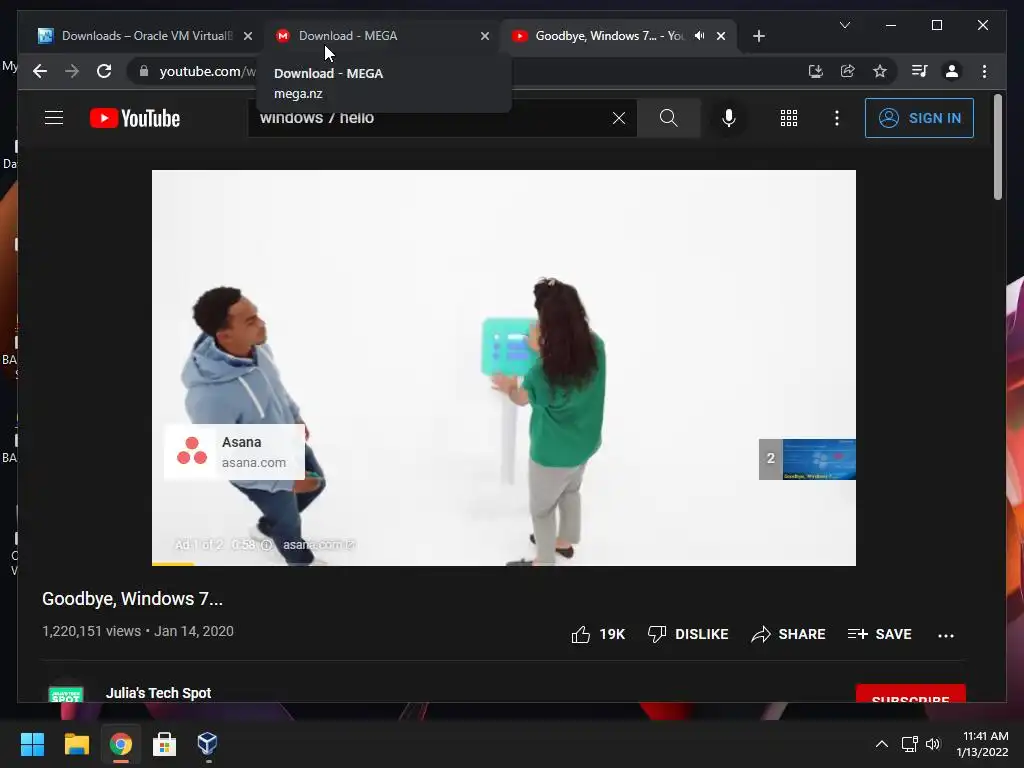This screenshot has width=1024, height=768.
Task: Share this page from the address bar
Action: [848, 71]
